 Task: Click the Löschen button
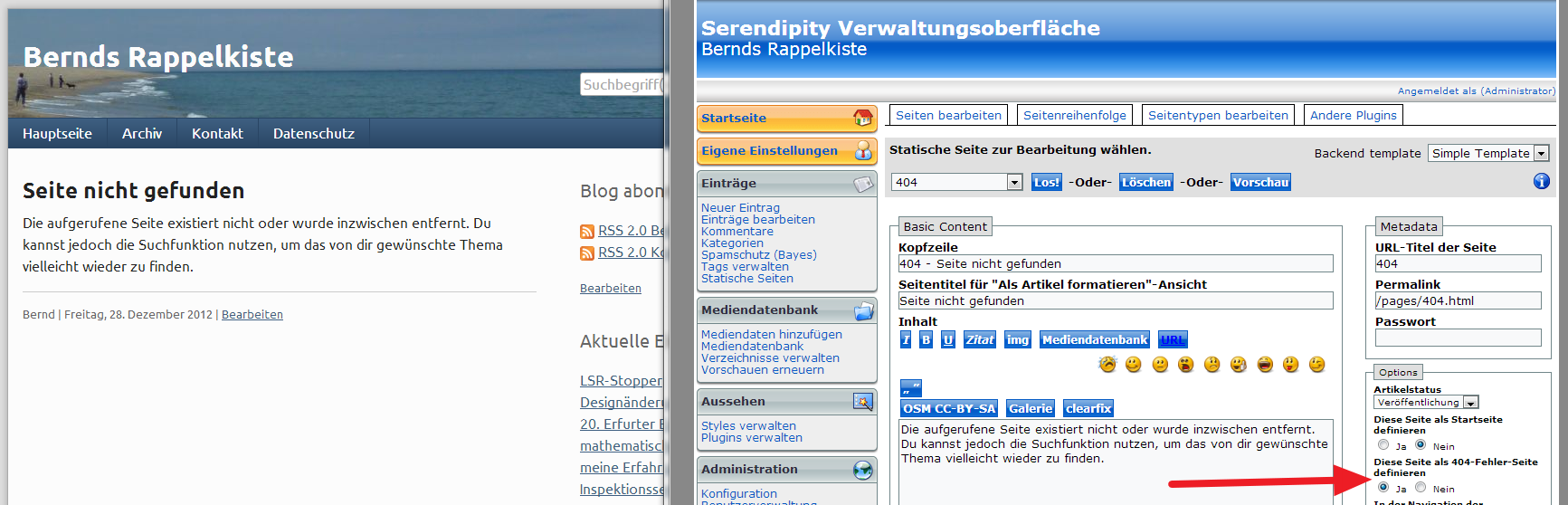coord(1145,182)
